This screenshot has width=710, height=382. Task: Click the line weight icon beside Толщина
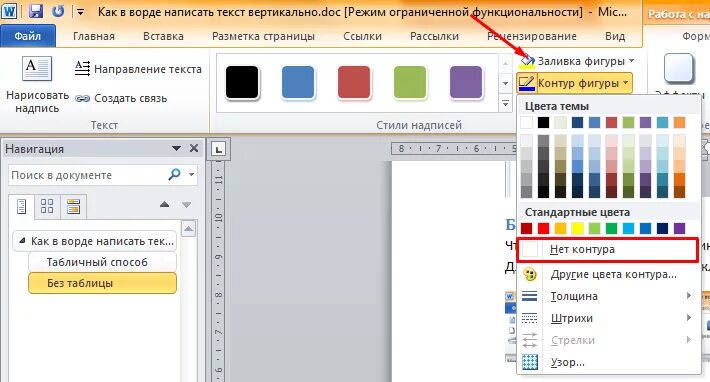(529, 296)
